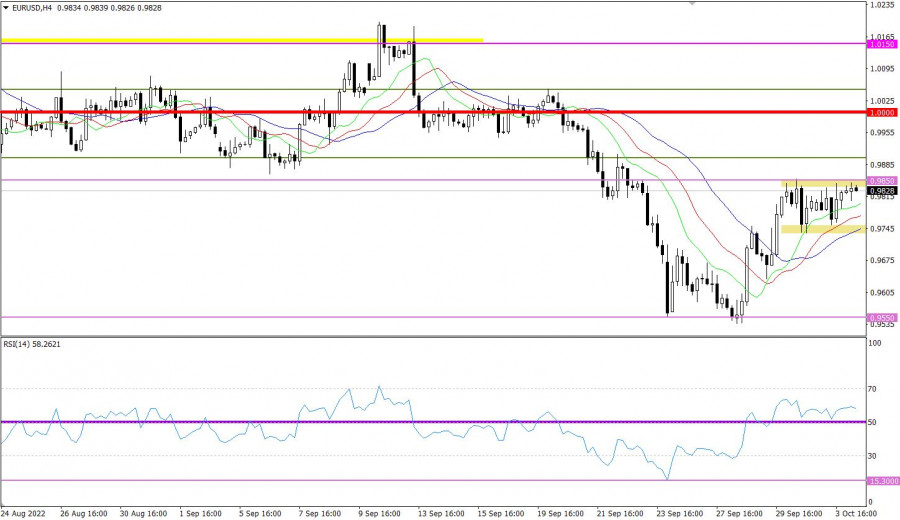Click the lower yellow rectangle near 0.9745

tap(820, 229)
